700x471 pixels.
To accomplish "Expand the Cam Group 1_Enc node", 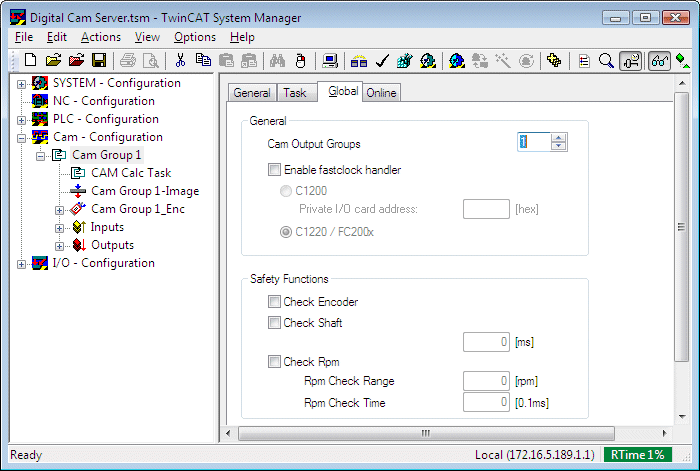I will (59, 210).
